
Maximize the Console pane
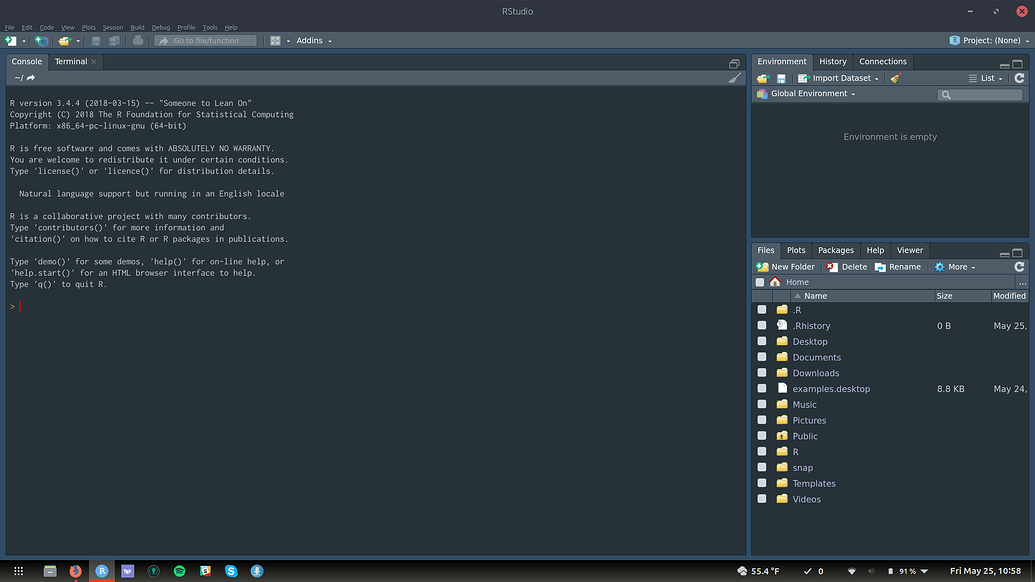(734, 63)
